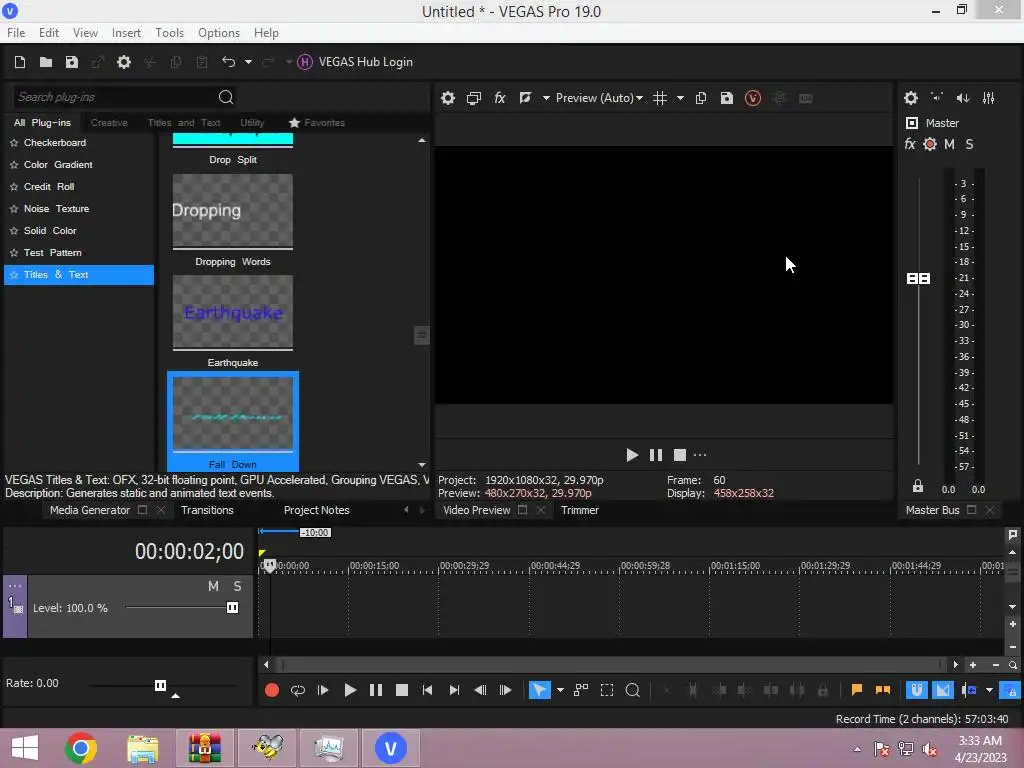Open the Insert menu
The height and width of the screenshot is (768, 1024).
coord(126,33)
